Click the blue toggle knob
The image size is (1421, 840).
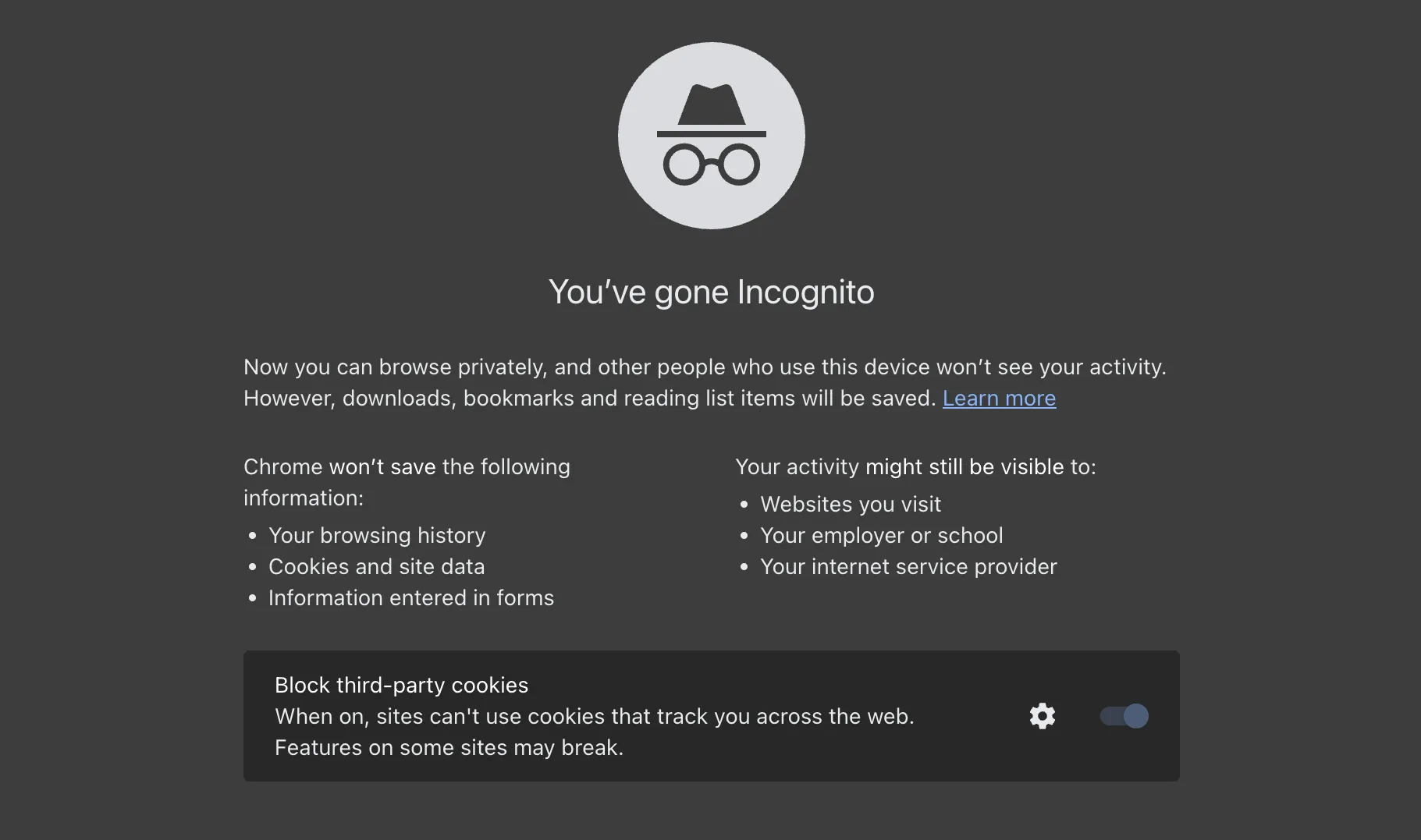[1134, 715]
